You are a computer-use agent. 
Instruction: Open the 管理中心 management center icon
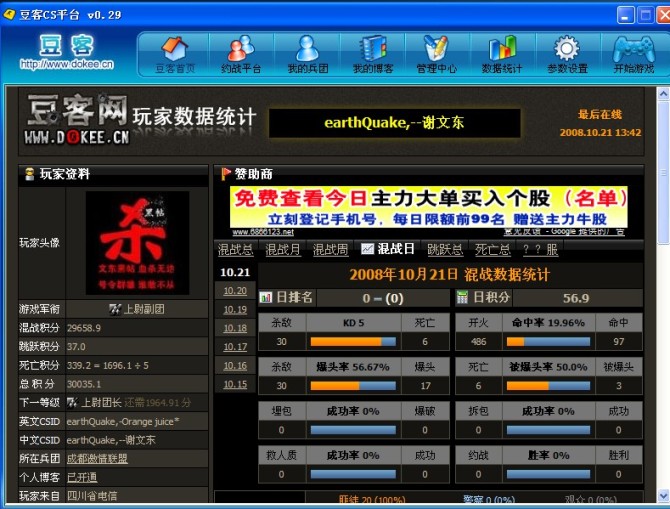coord(436,53)
